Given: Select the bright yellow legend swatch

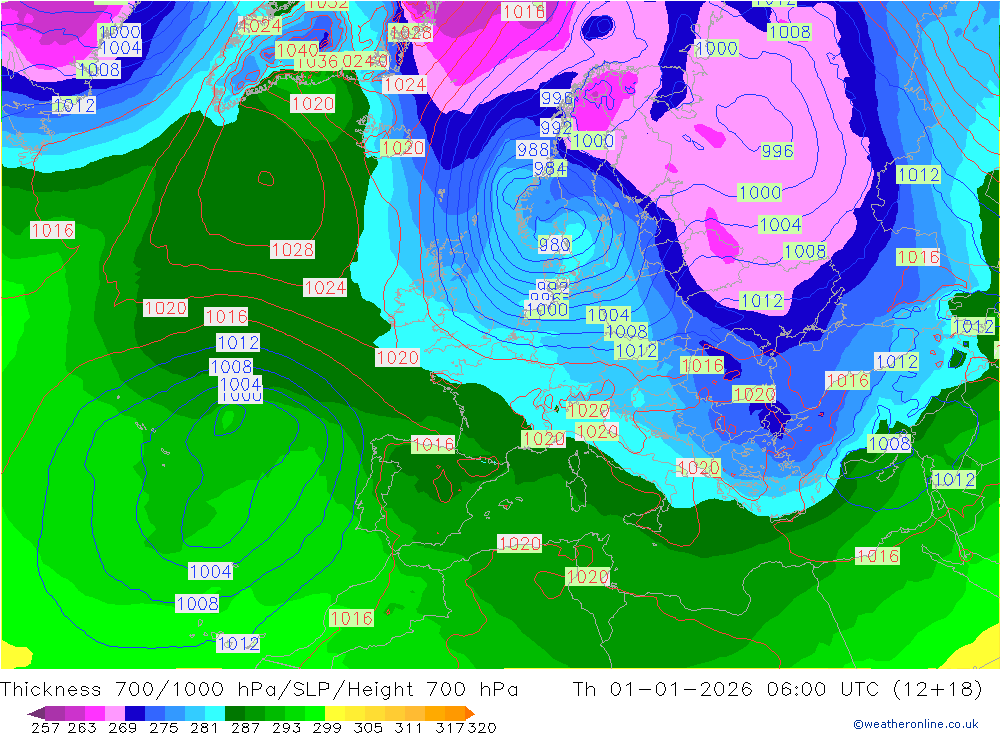Looking at the screenshot, I should [x=335, y=713].
